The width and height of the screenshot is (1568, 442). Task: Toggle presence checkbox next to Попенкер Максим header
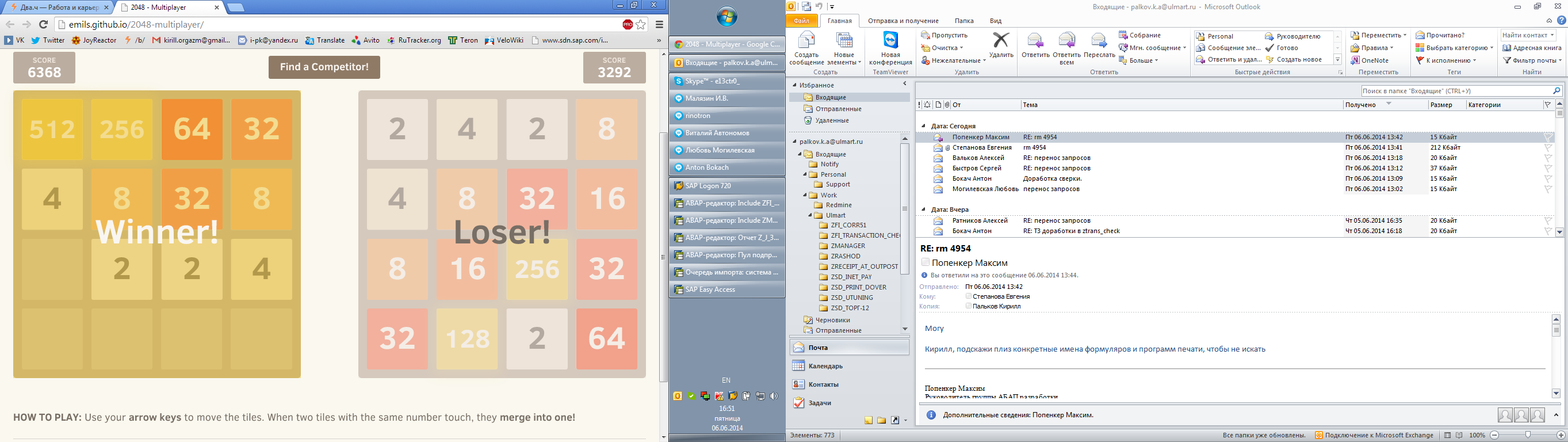[925, 262]
